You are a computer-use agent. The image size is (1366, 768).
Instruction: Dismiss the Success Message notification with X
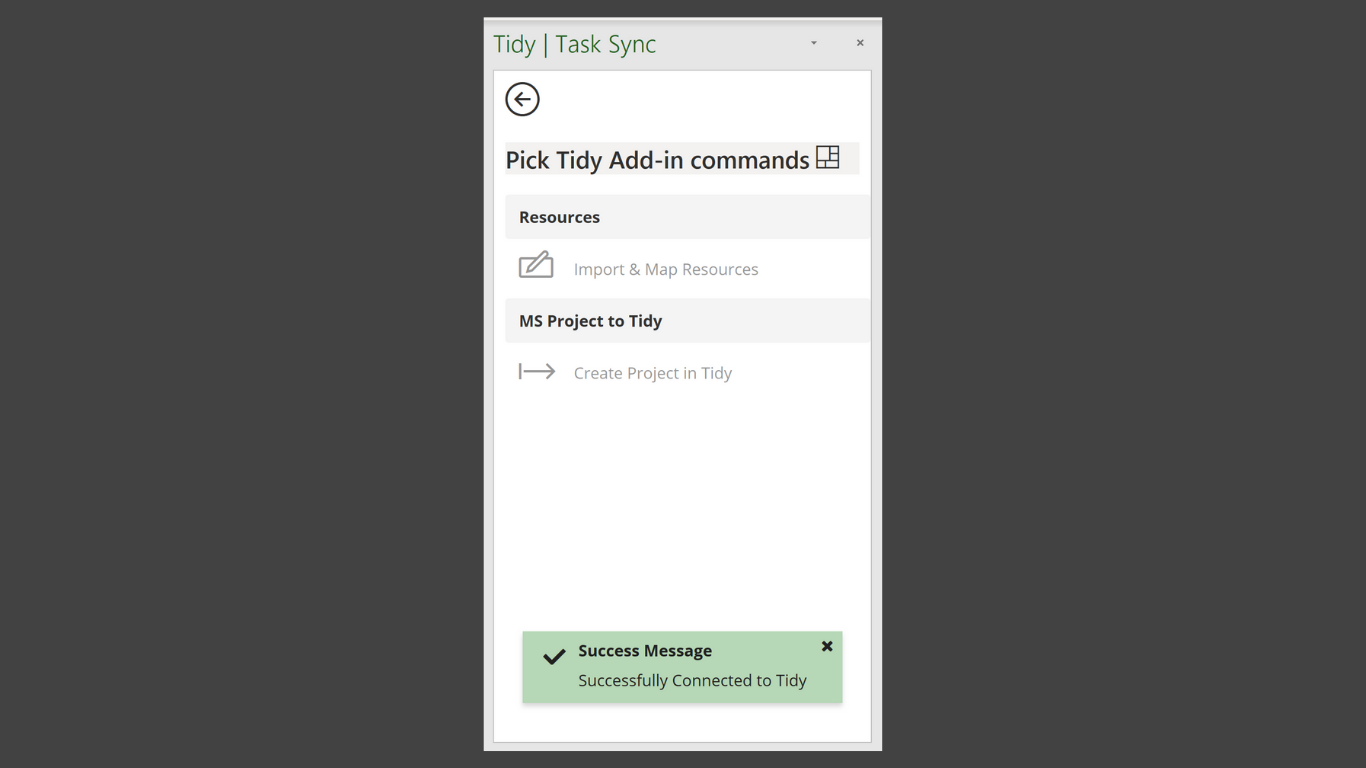coord(827,646)
